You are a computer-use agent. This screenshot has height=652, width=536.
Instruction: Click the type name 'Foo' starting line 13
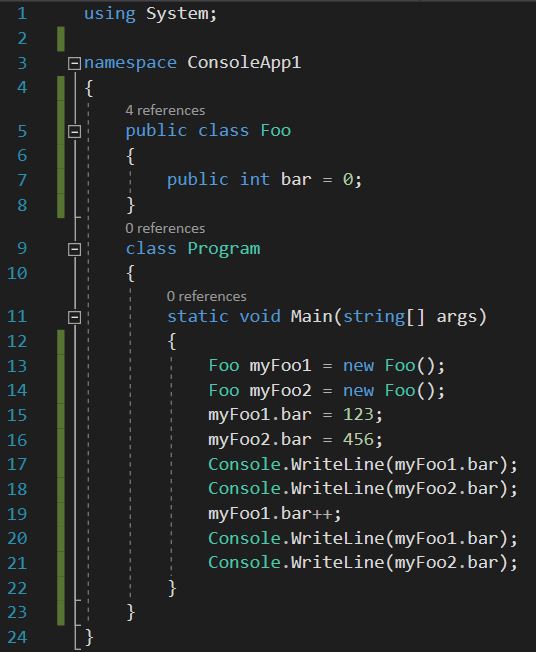[224, 366]
